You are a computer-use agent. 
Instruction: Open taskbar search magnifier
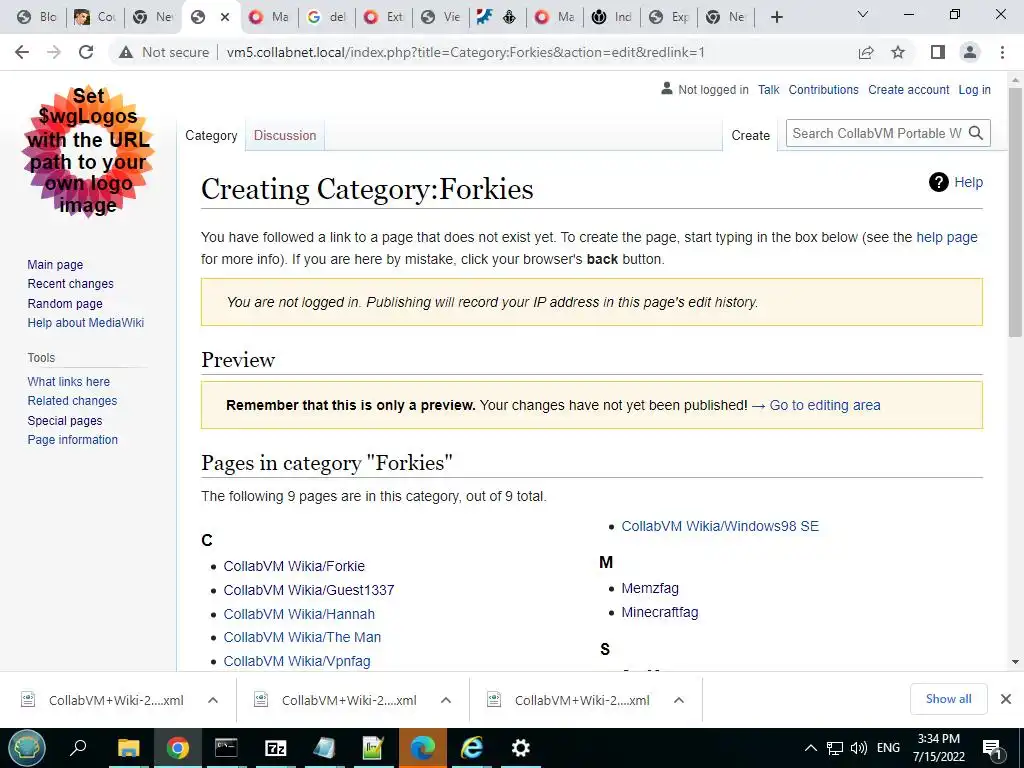pos(78,748)
